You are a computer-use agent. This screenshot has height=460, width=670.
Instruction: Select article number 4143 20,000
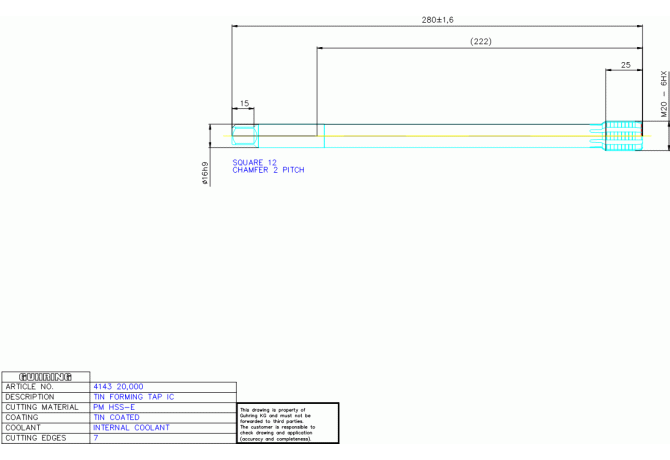tap(118, 387)
